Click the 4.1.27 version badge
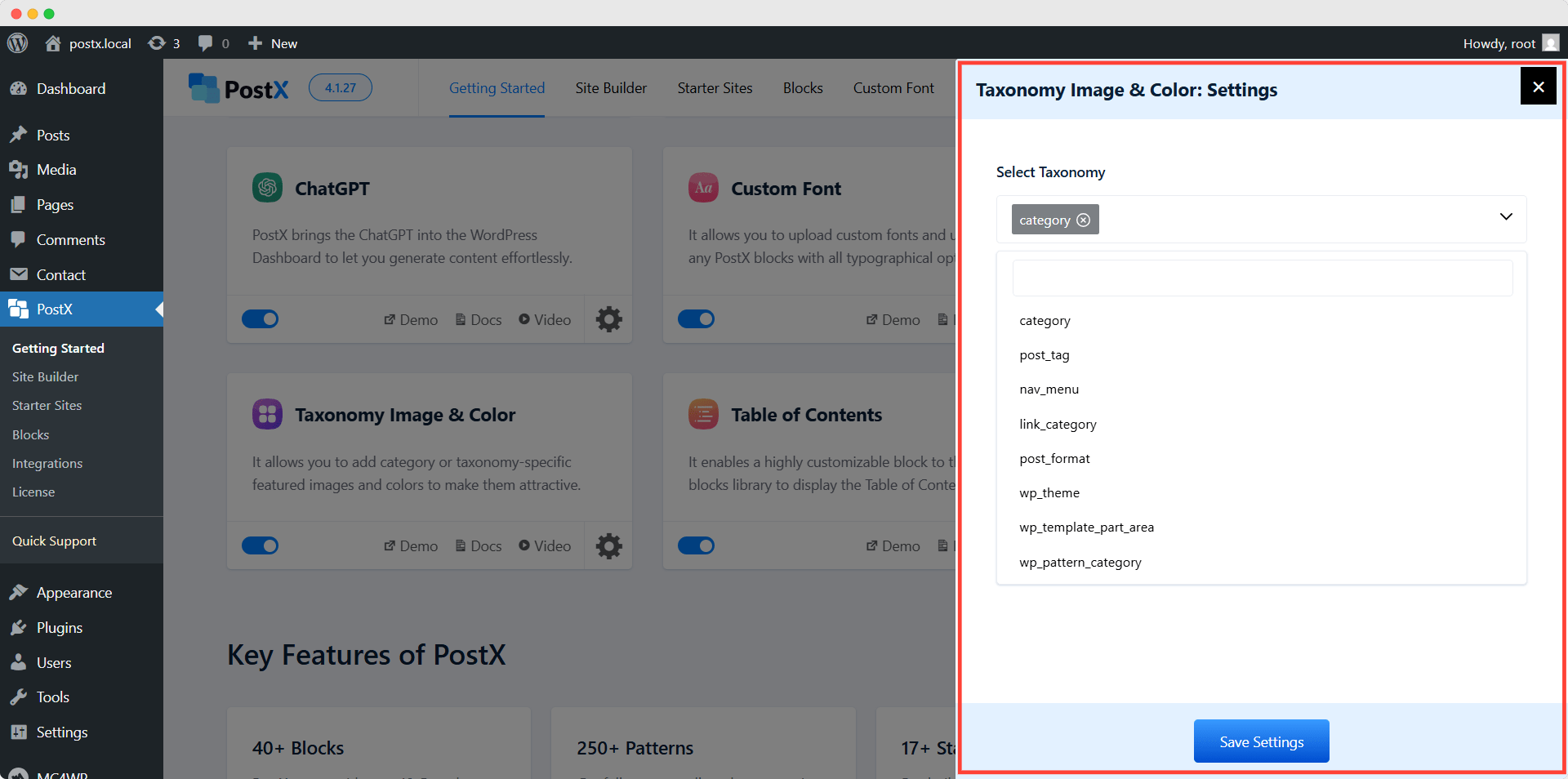Viewport: 1568px width, 779px height. (341, 87)
